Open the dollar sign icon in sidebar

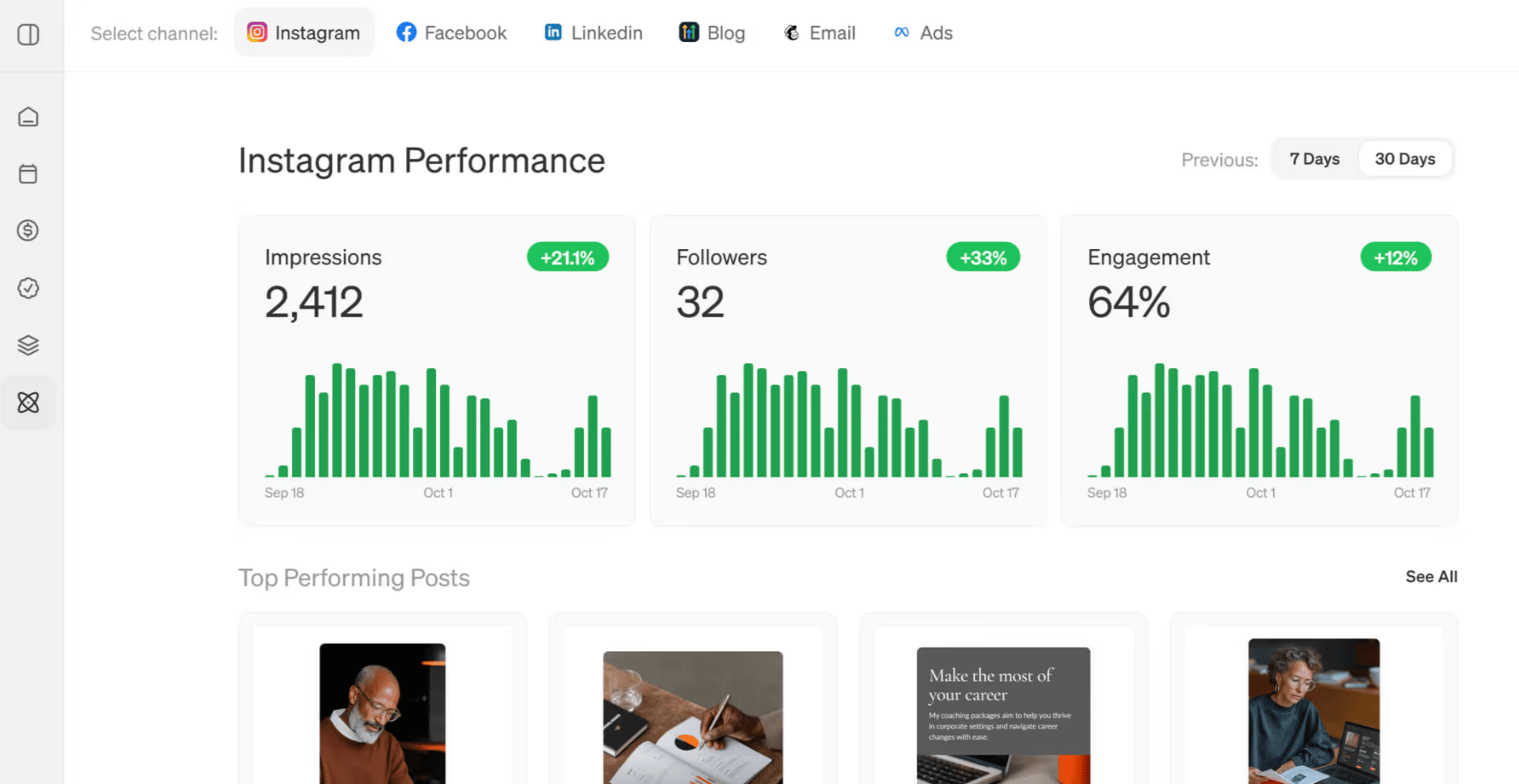[x=28, y=231]
